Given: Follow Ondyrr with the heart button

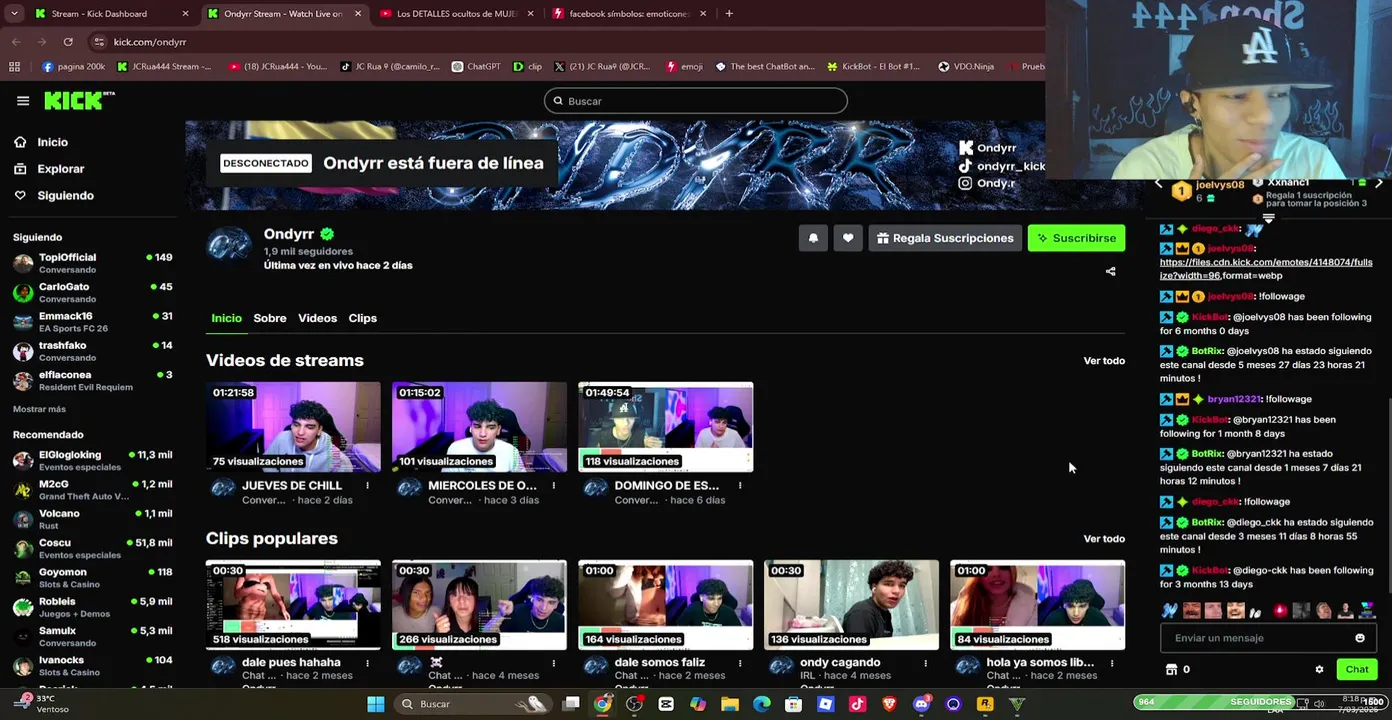Looking at the screenshot, I should (848, 238).
